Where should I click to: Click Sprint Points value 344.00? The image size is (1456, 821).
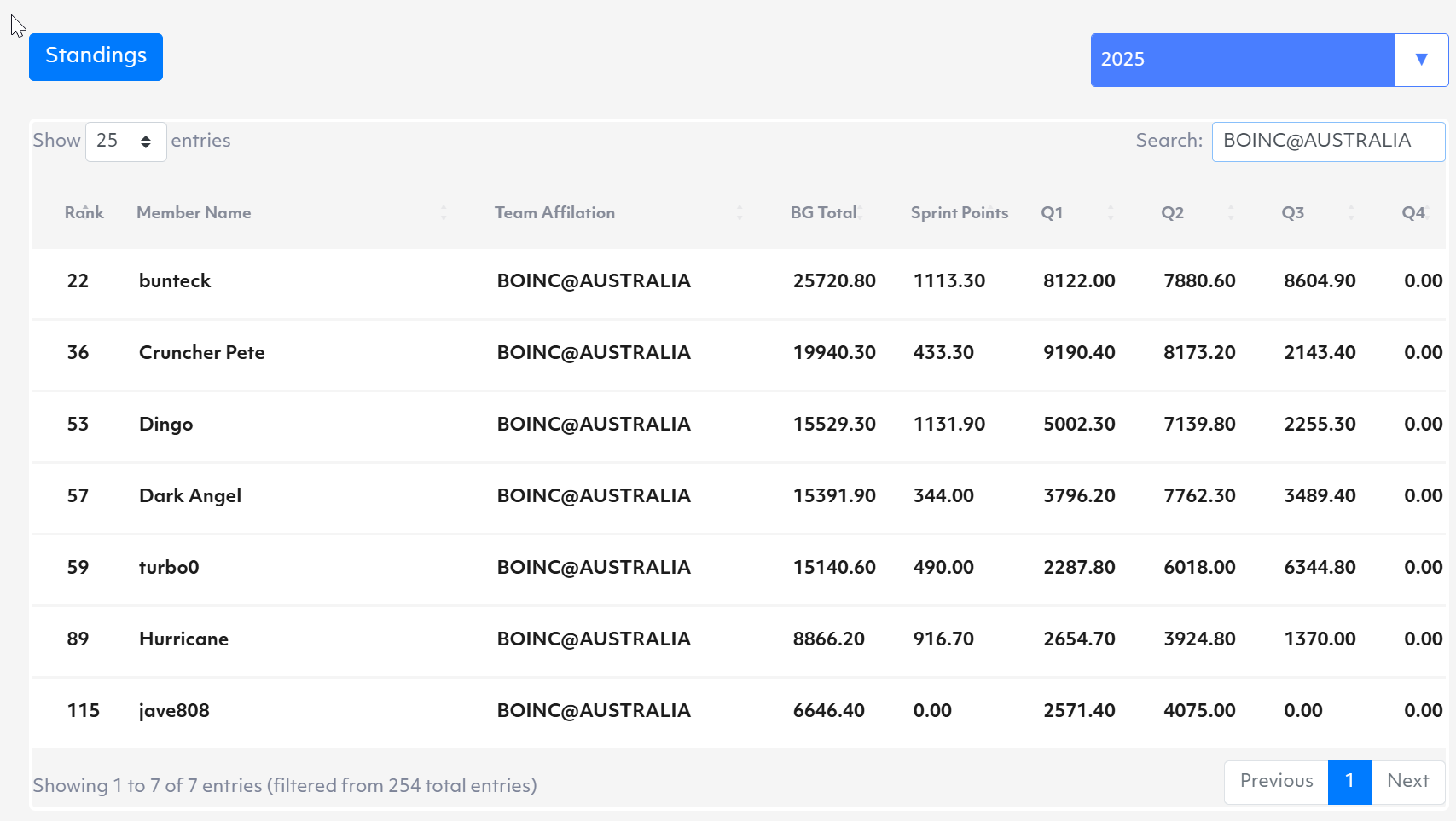tap(943, 496)
